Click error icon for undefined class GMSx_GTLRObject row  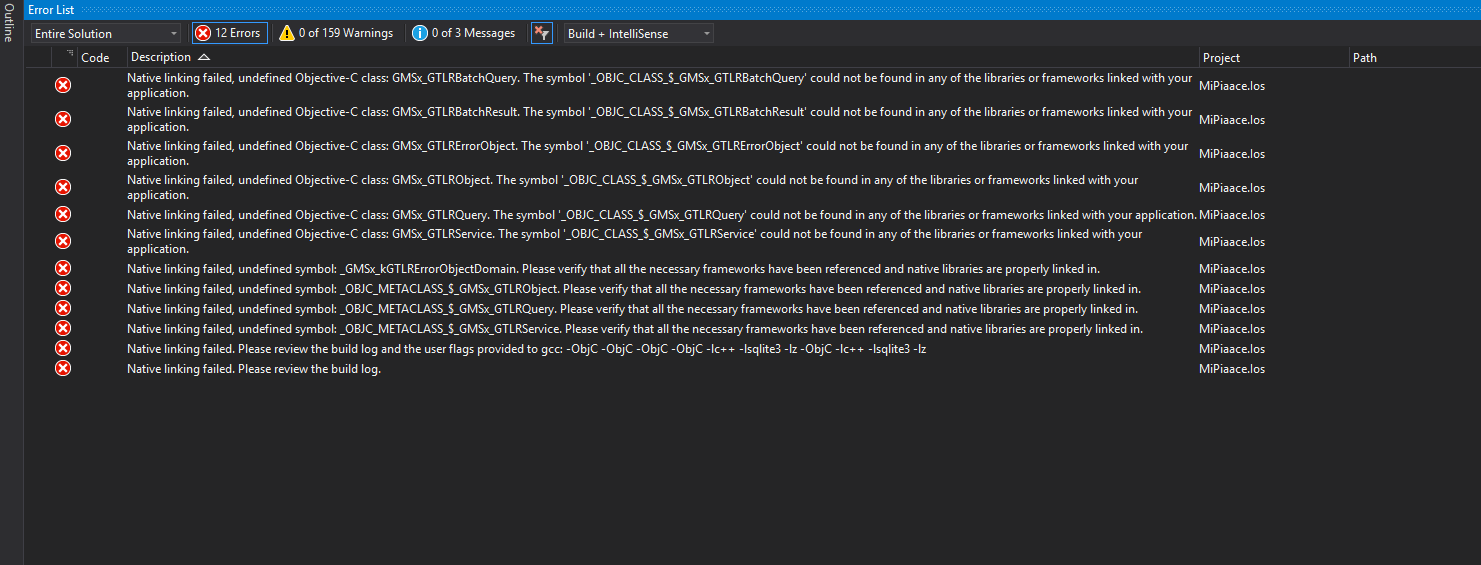[63, 187]
